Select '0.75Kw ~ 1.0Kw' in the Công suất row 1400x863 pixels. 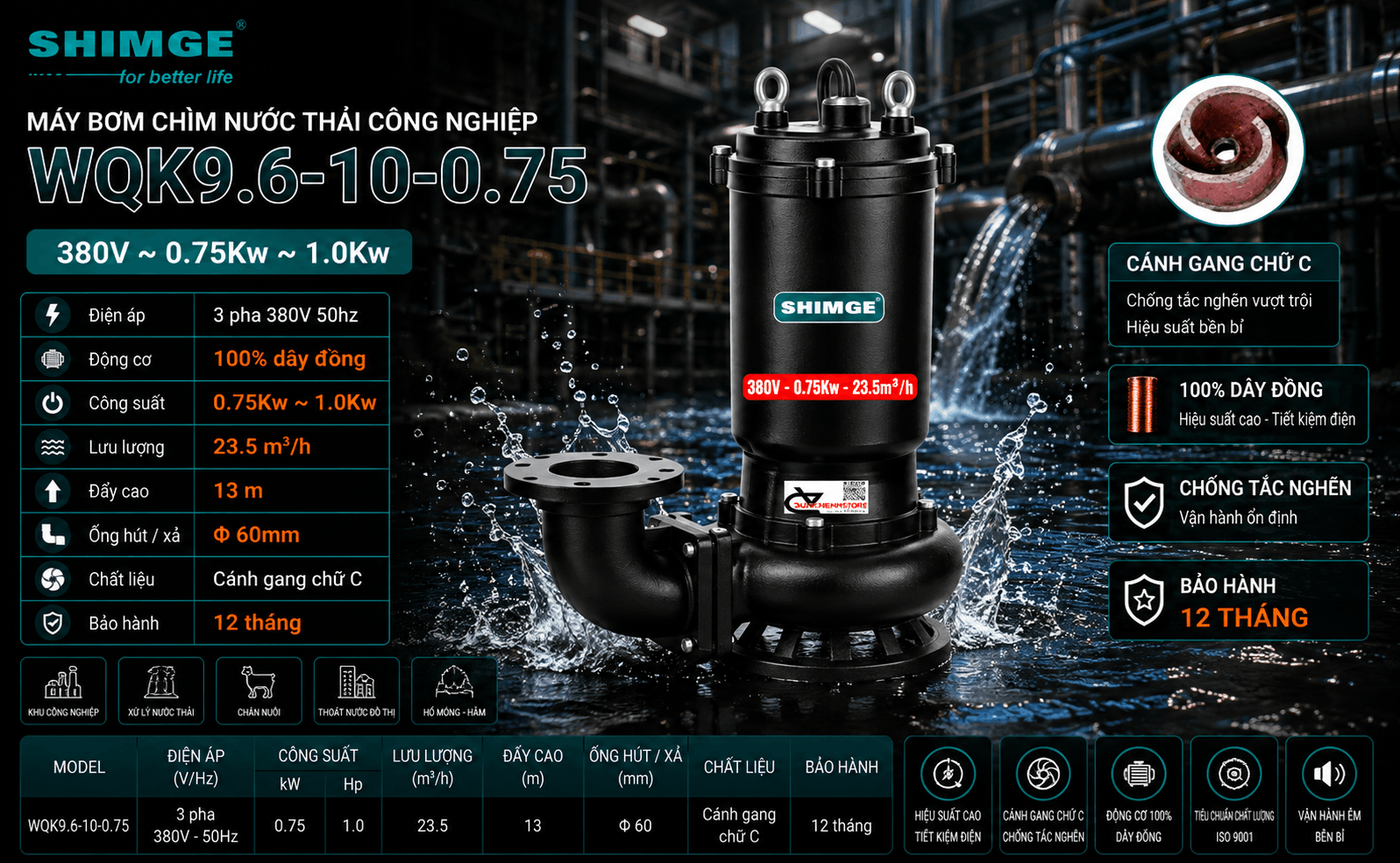[295, 403]
